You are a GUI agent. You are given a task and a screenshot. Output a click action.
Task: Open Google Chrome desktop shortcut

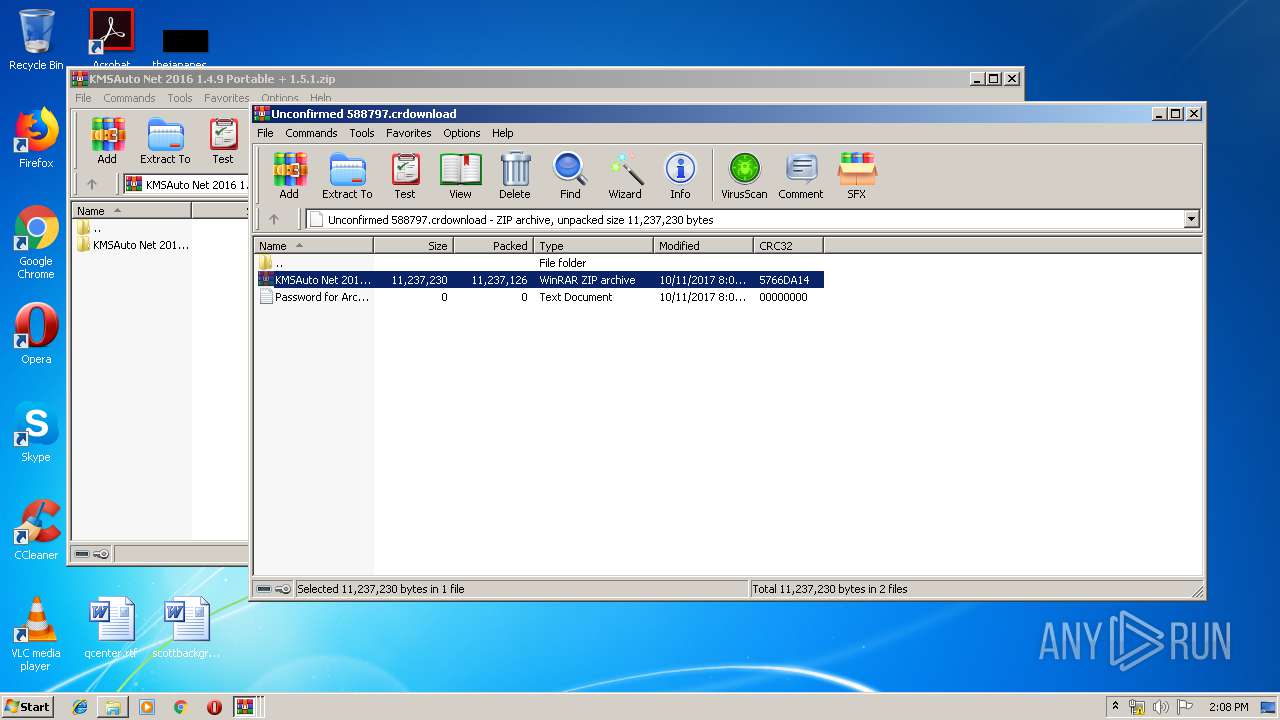tap(36, 242)
